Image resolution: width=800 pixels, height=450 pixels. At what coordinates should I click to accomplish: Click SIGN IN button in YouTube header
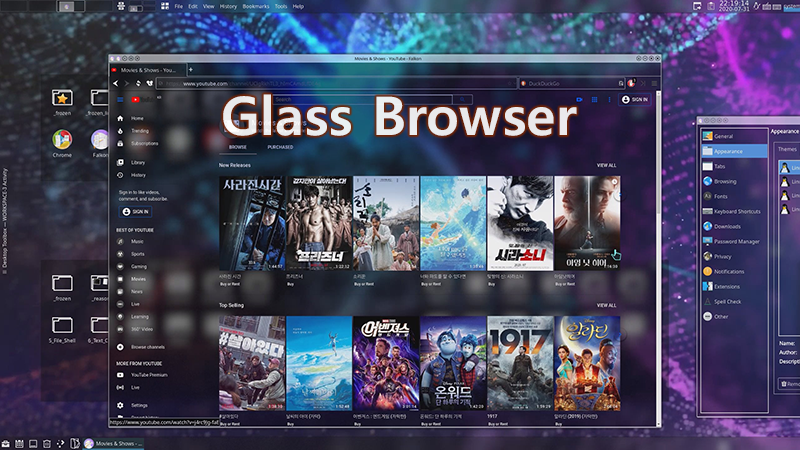point(635,99)
